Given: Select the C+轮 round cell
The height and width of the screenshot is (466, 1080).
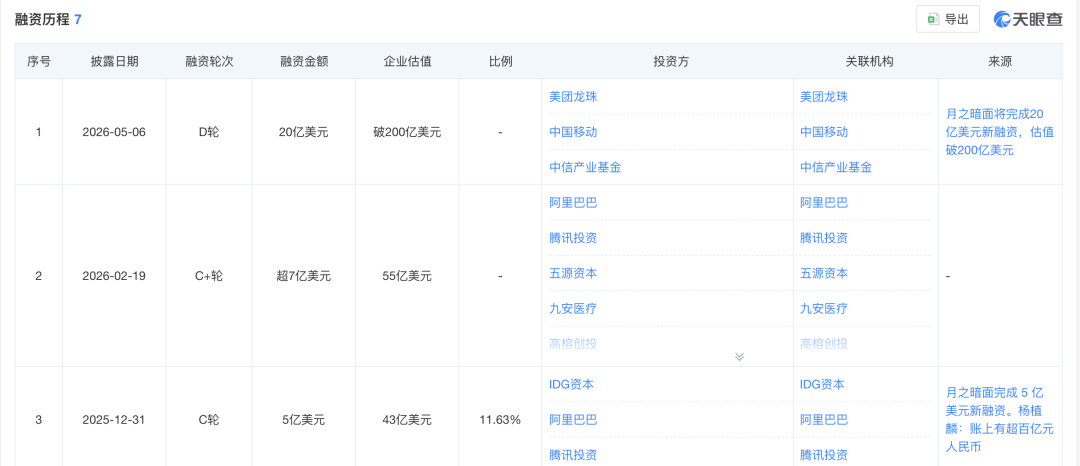Looking at the screenshot, I should coord(209,276).
